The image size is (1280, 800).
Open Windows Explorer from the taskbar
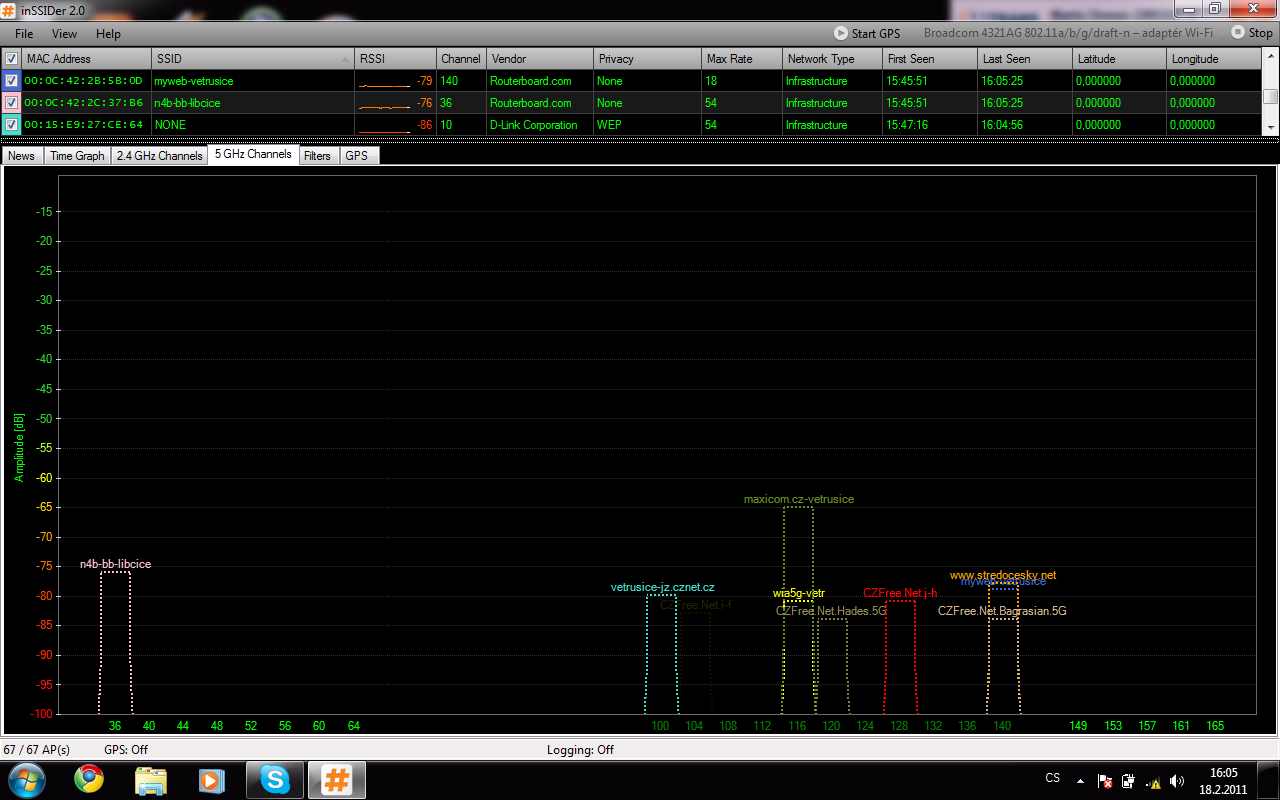[x=151, y=779]
